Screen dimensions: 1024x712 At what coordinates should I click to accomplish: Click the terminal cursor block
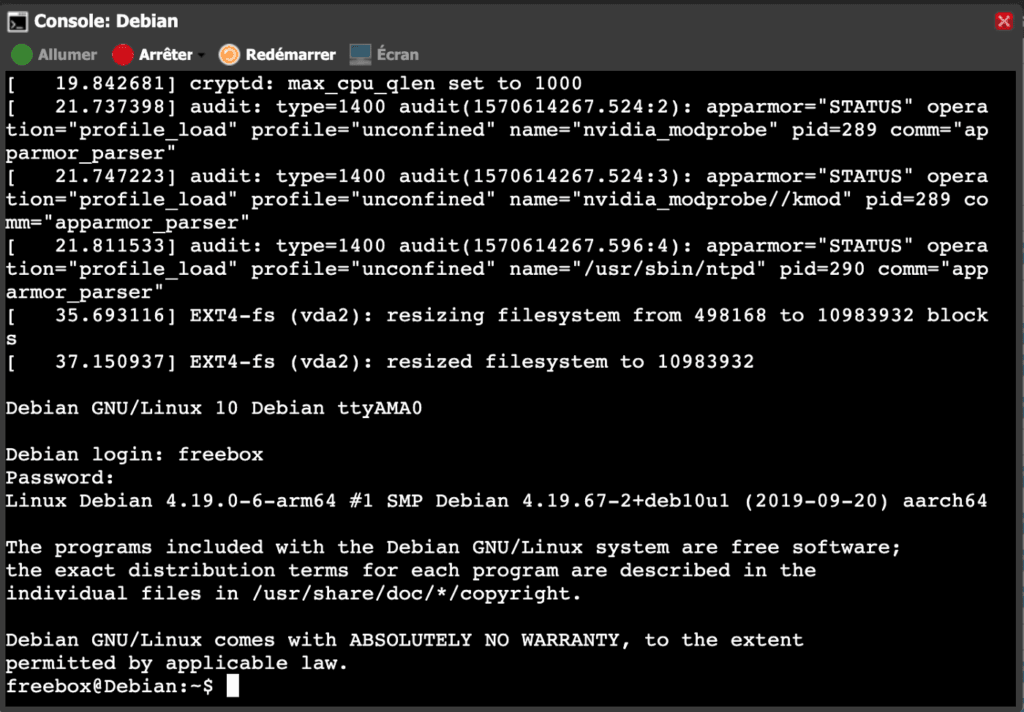[x=232, y=686]
